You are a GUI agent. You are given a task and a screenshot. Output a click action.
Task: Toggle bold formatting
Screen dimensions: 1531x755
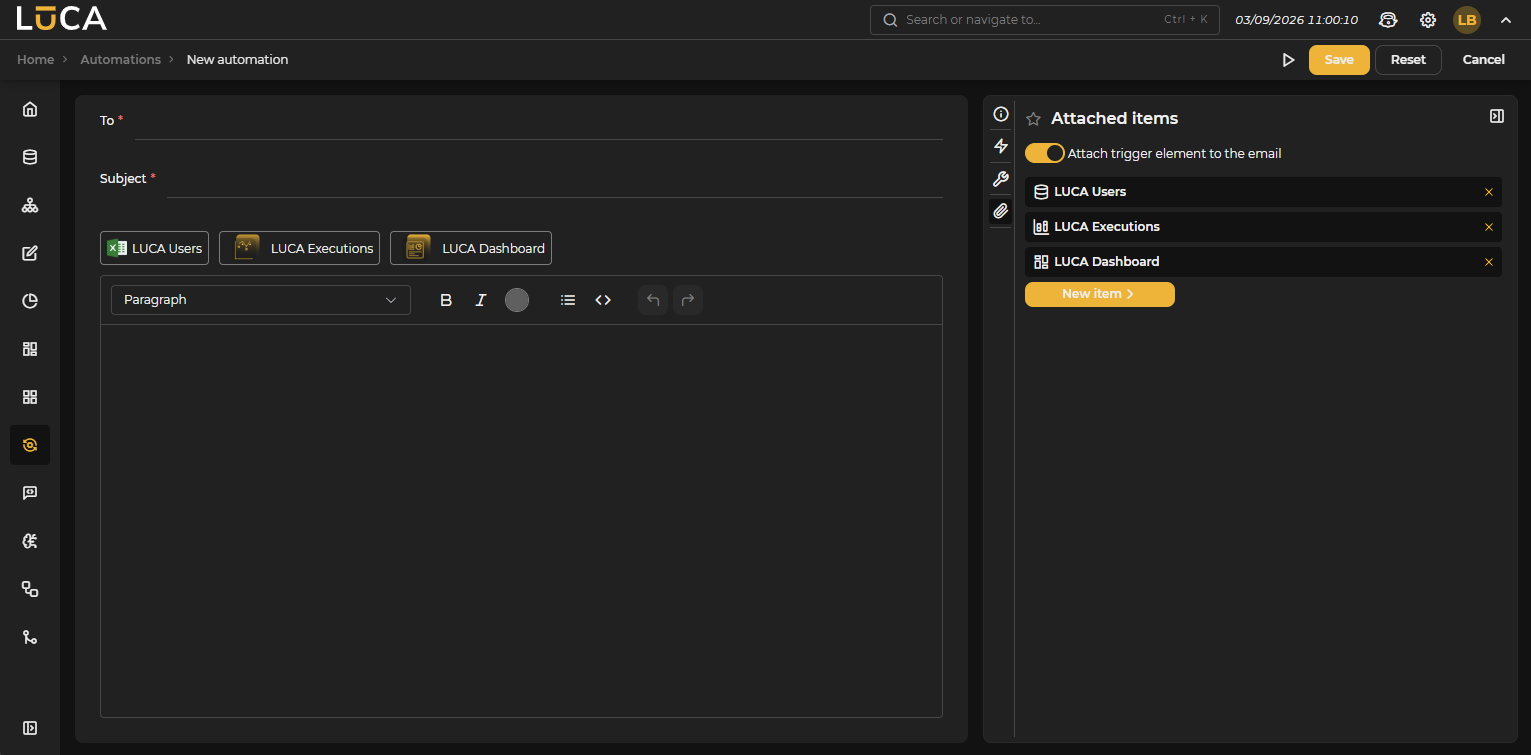coord(447,300)
